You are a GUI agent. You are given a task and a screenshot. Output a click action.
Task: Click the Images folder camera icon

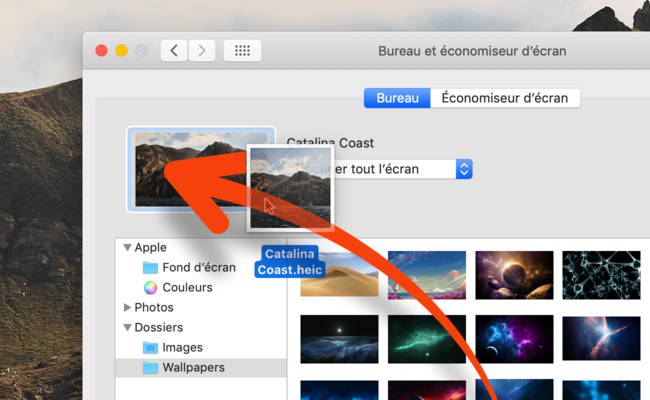tap(150, 347)
